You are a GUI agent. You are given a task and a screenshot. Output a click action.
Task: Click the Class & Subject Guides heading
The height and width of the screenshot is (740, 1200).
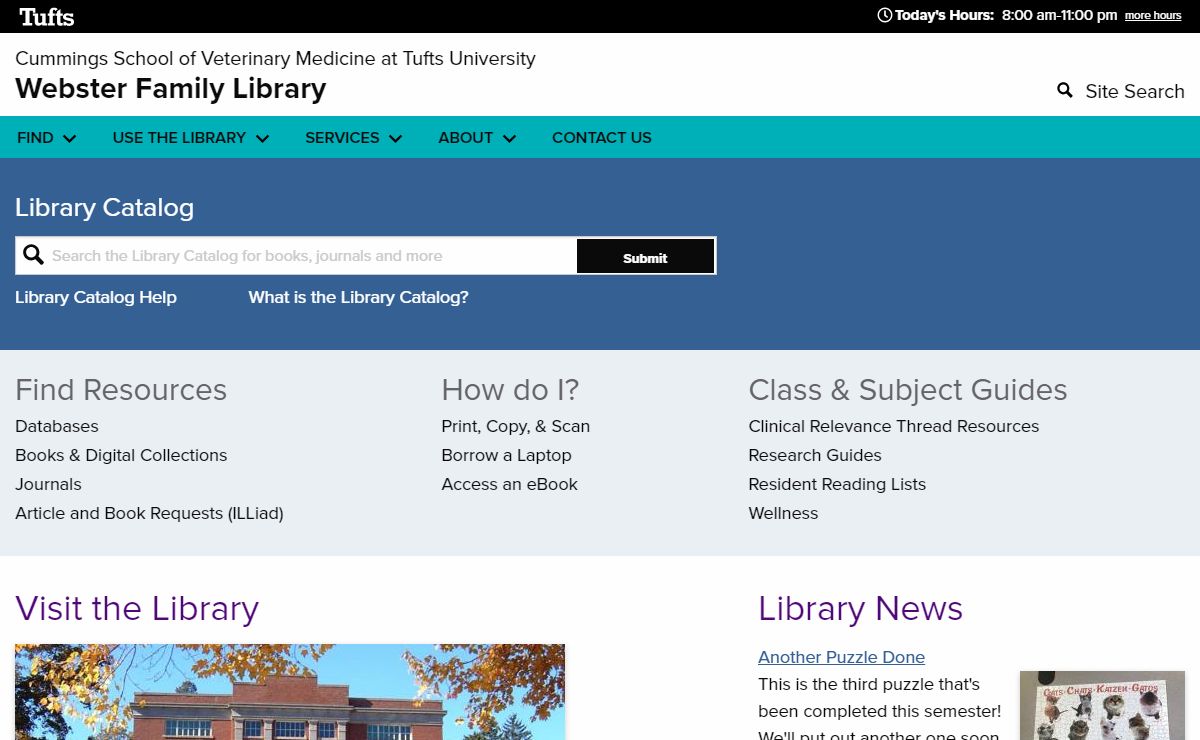908,389
